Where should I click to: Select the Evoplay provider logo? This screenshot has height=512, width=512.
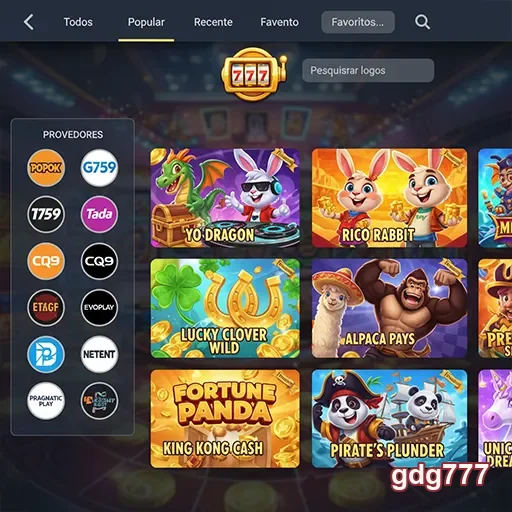(x=99, y=307)
